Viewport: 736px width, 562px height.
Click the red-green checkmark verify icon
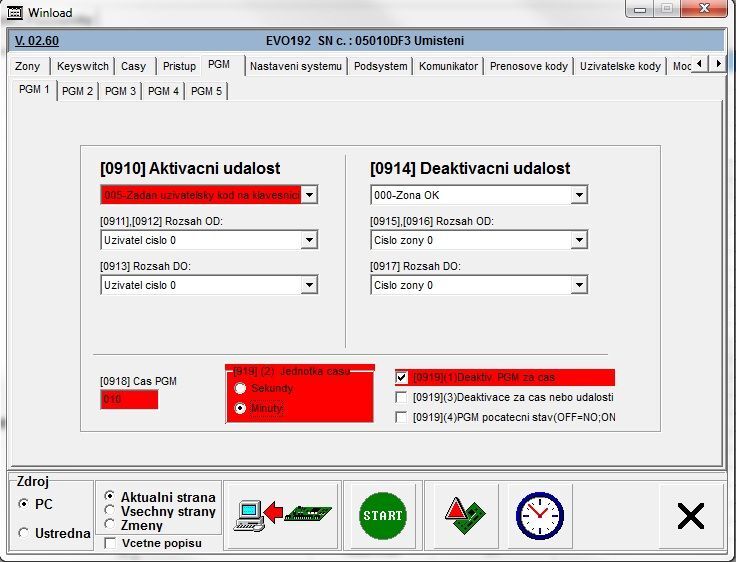pyautogui.click(x=465, y=515)
